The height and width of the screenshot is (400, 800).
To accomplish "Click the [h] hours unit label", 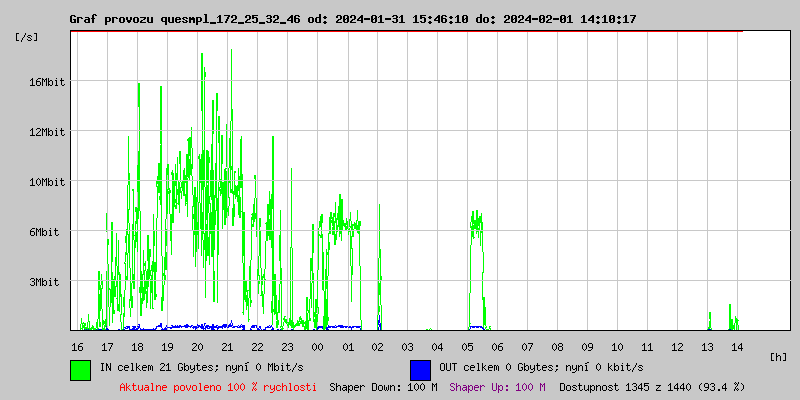I will [778, 356].
